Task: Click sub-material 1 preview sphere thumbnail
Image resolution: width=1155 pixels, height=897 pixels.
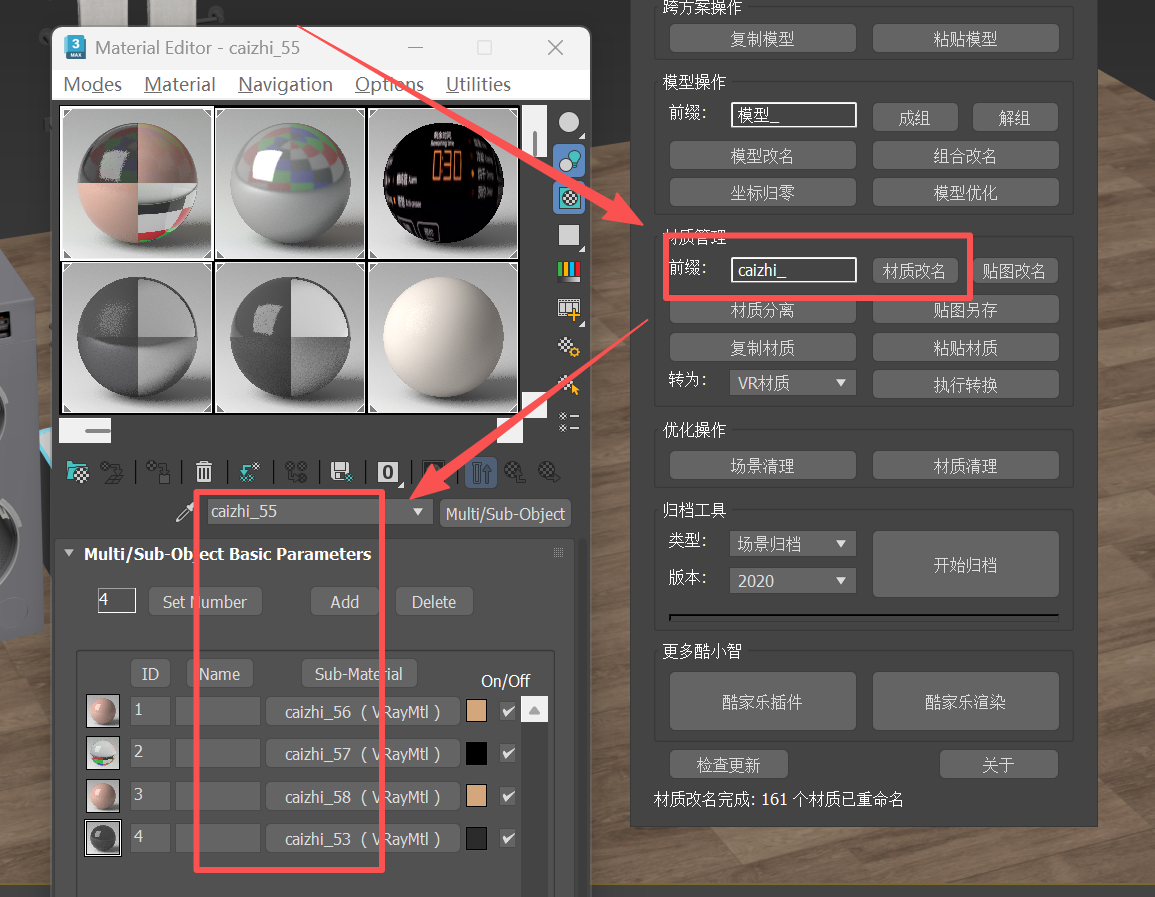Action: [103, 711]
